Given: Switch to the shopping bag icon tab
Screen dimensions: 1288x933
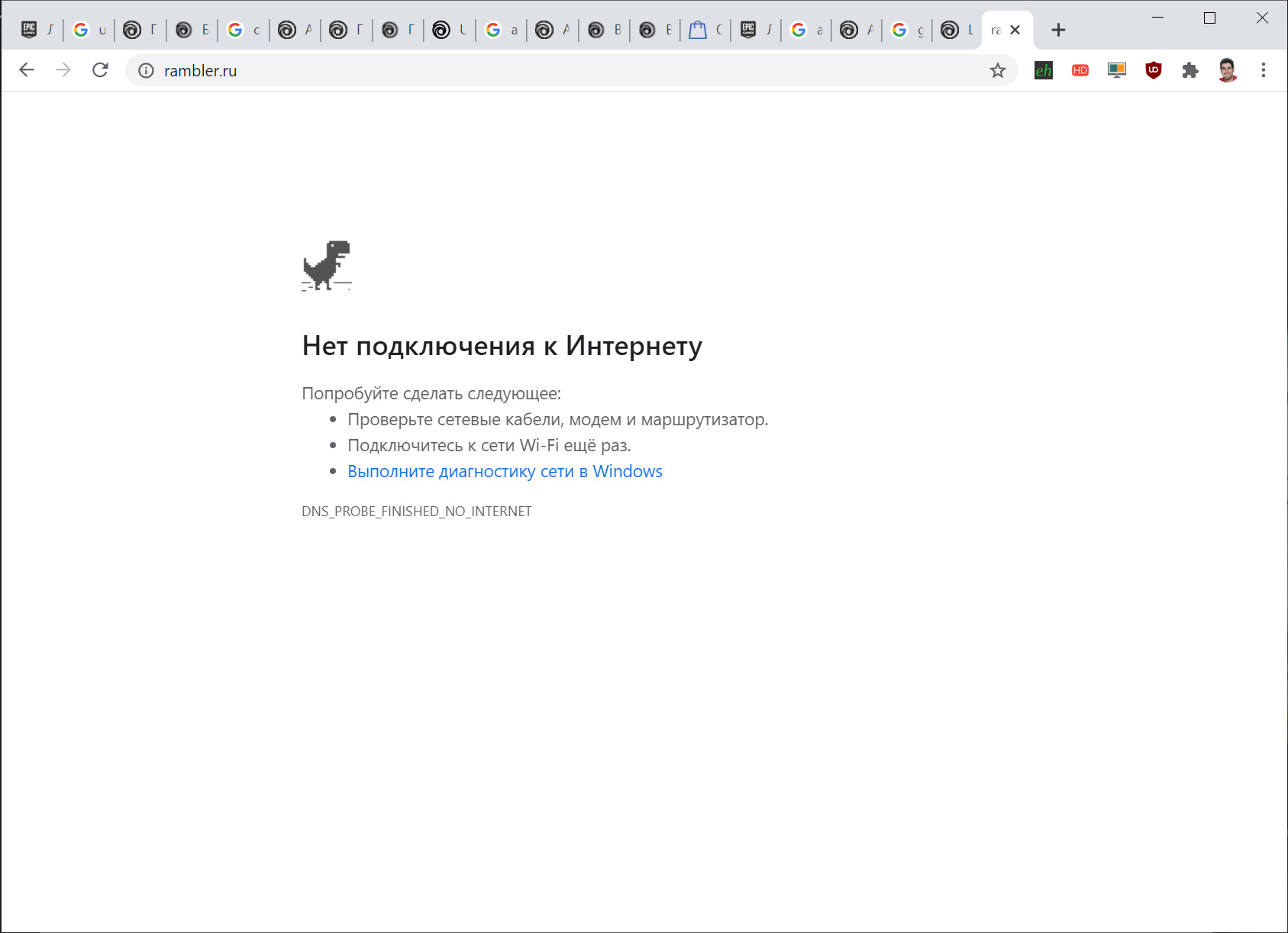Looking at the screenshot, I should coord(705,30).
